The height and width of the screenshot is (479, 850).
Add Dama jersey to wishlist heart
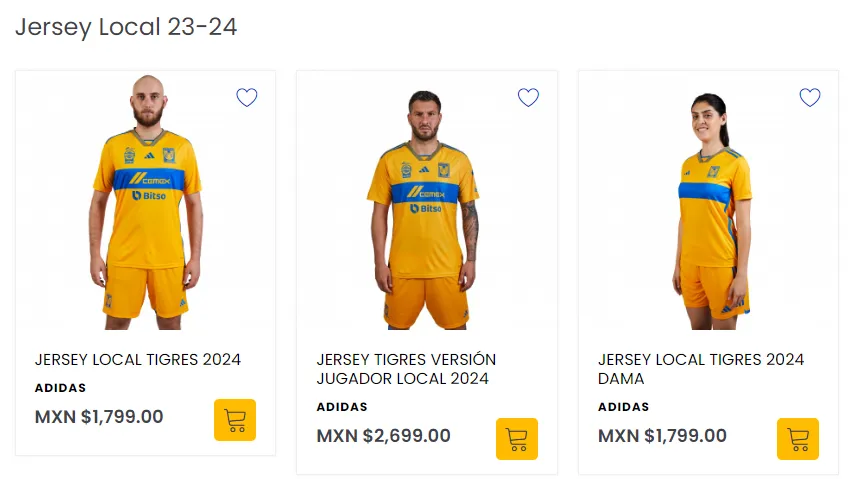810,98
